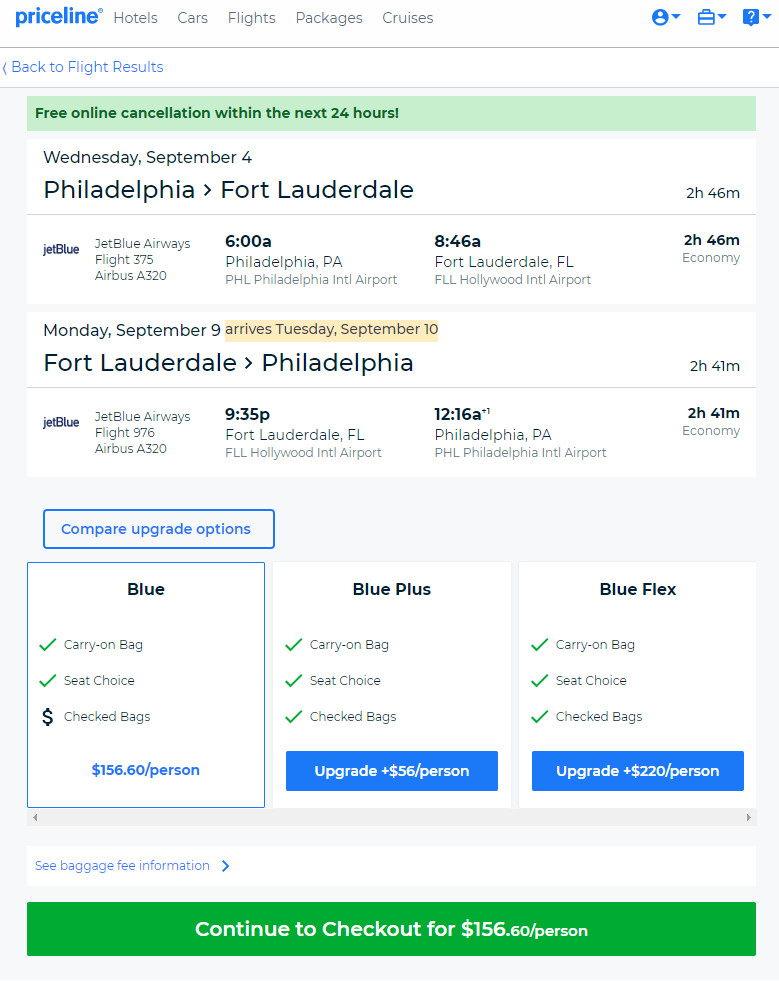Open the account profile icon menu
The width and height of the screenshot is (779, 981).
659,18
